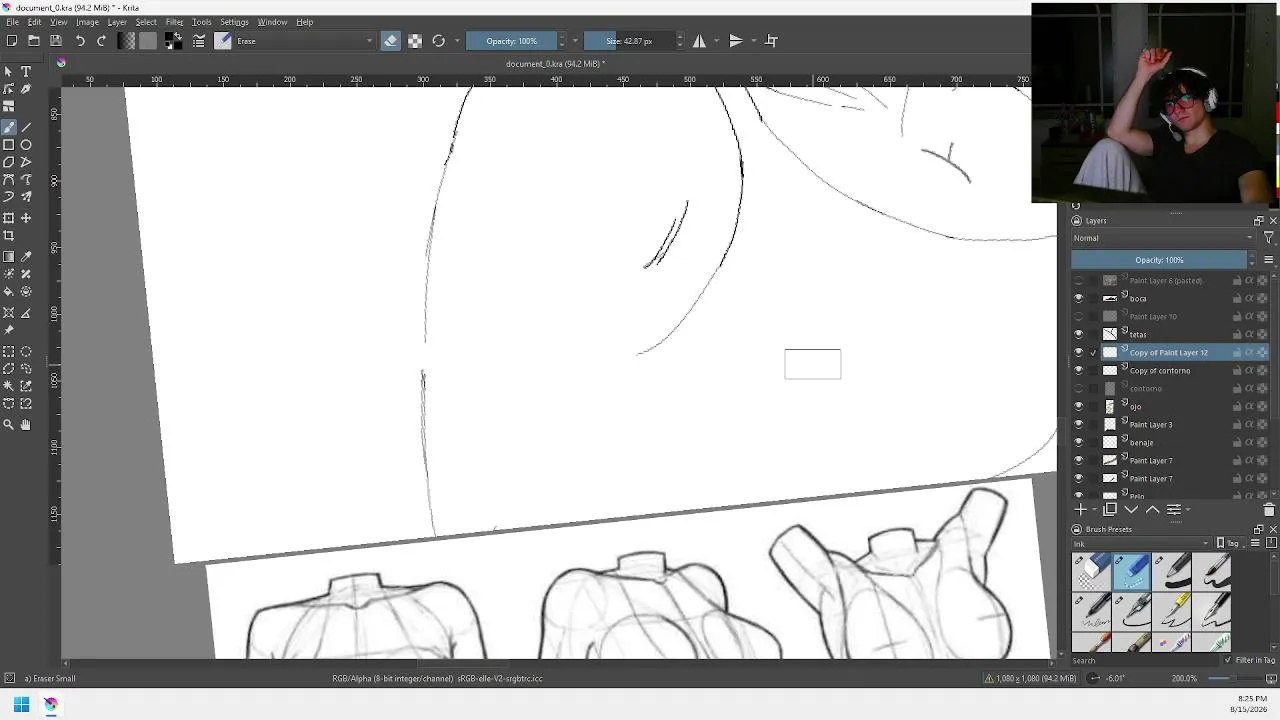
Task: Adjust the brush Opacity slider in toolbar
Action: (512, 41)
